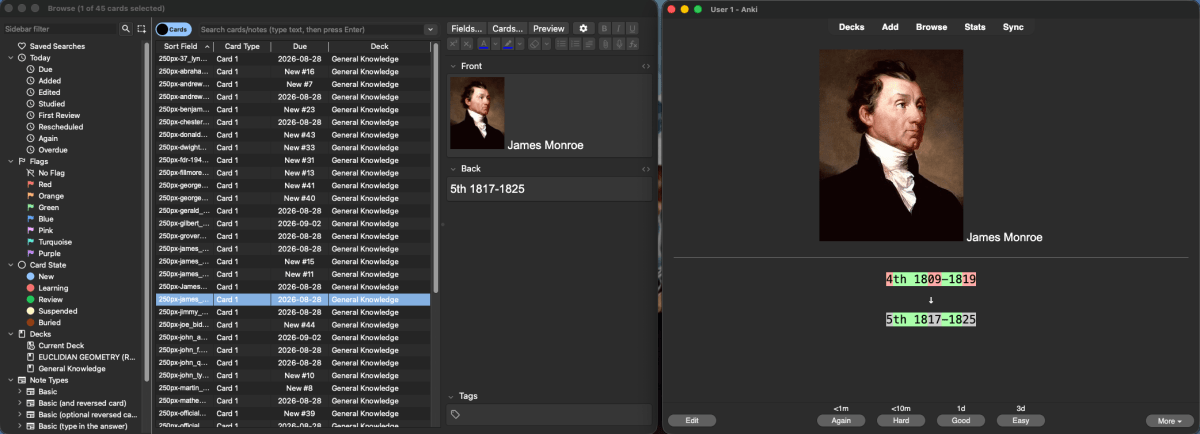Open the remove formatting dropdown arrow
Image resolution: width=1200 pixels, height=434 pixels.
[546, 44]
